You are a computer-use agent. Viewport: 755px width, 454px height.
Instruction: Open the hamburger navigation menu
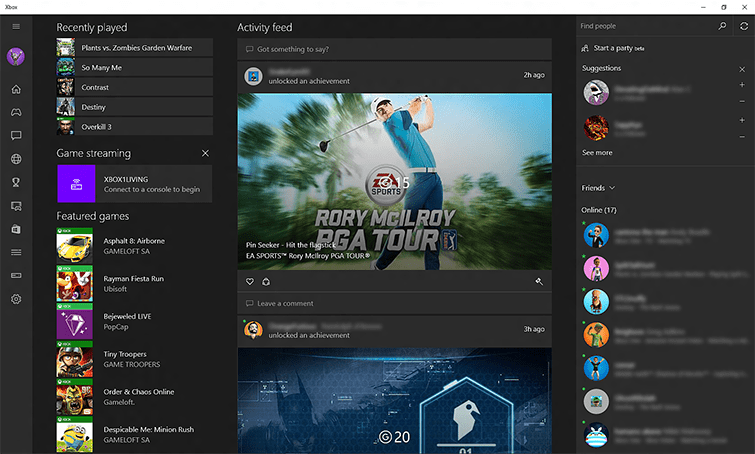coord(16,26)
